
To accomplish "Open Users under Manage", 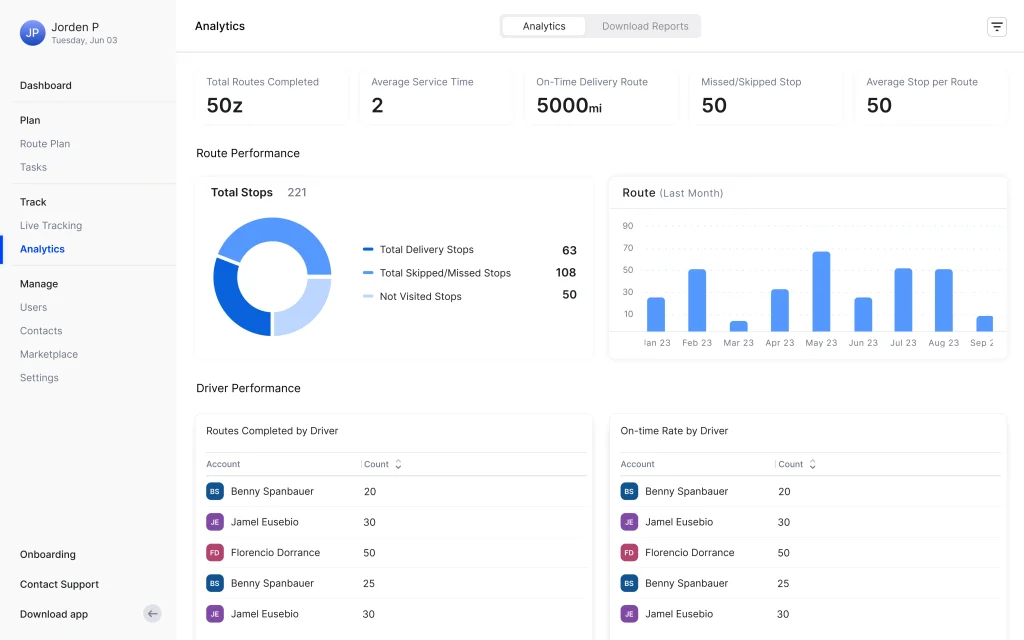I will coord(31,307).
